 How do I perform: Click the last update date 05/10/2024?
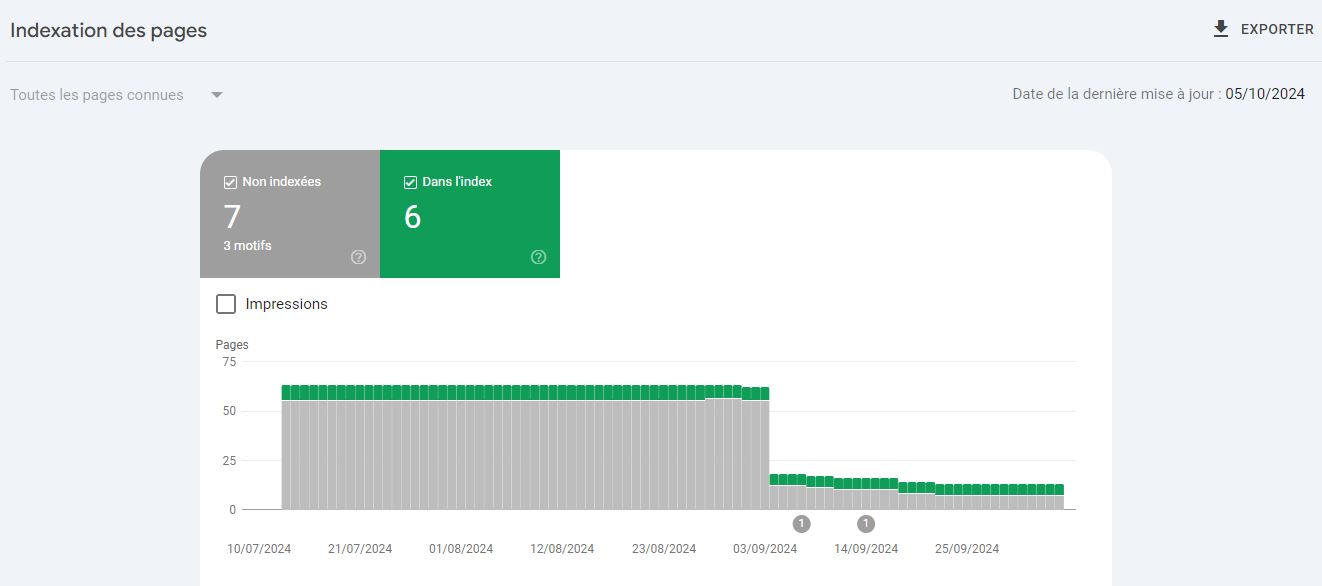point(1265,94)
